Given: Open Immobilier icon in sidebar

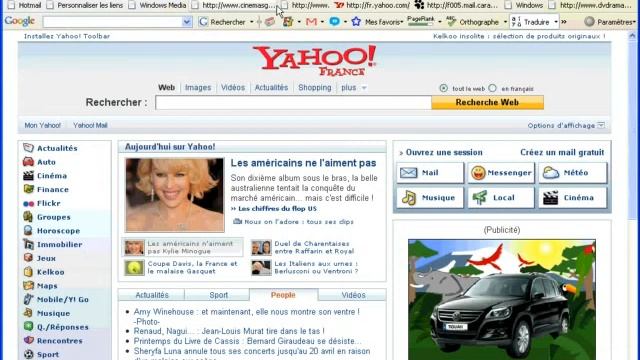Looking at the screenshot, I should (28, 244).
